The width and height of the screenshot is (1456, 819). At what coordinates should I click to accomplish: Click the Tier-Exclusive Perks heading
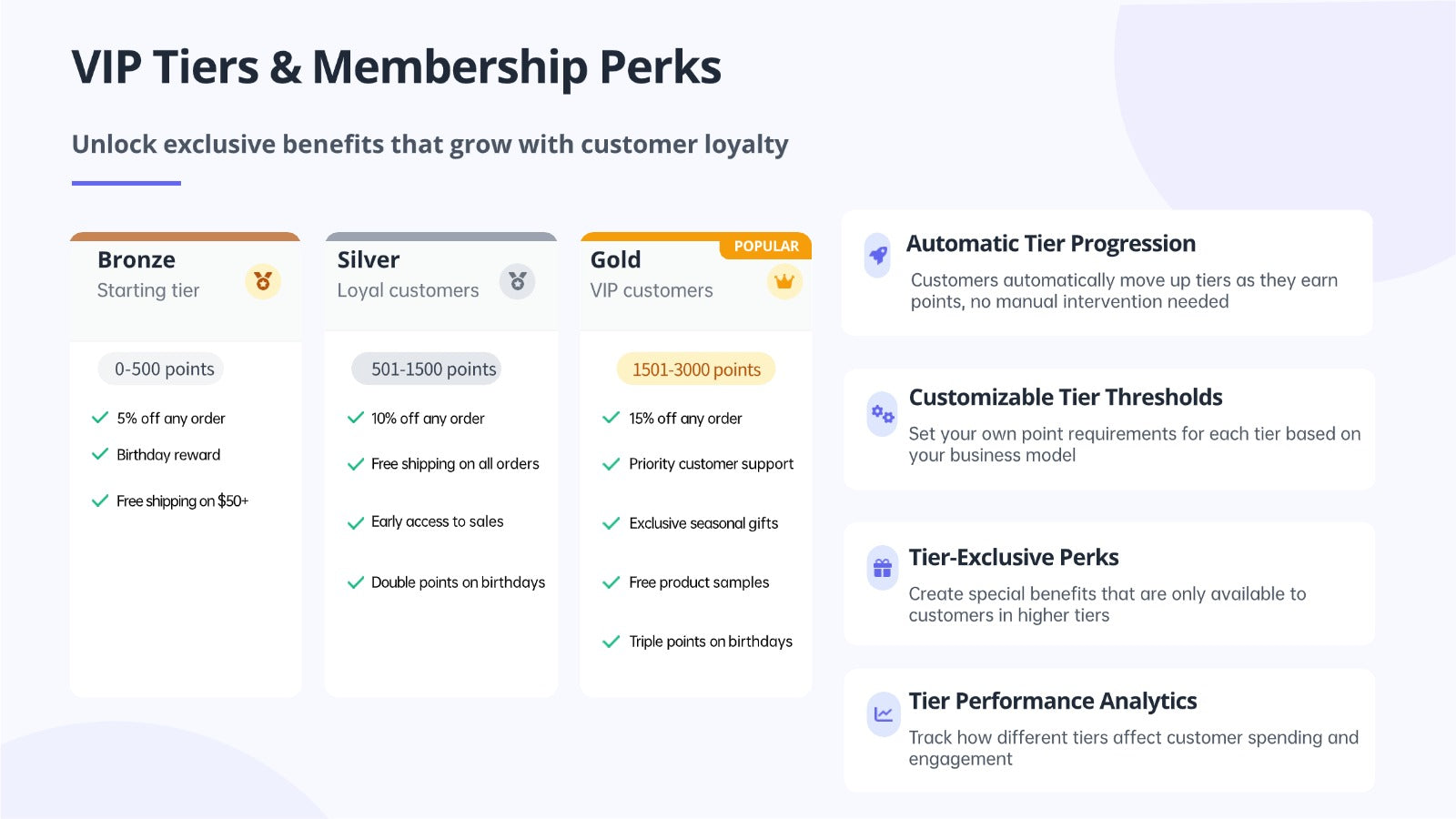[1014, 557]
